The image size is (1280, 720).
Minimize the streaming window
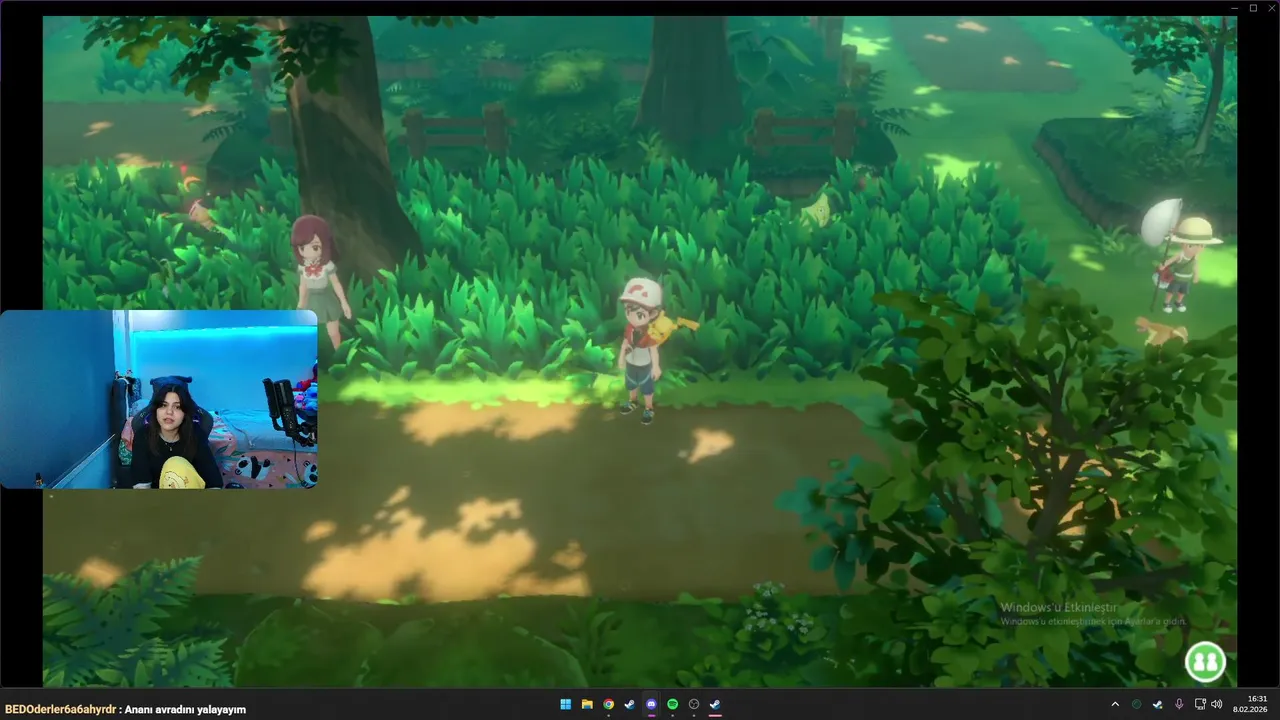point(1234,8)
